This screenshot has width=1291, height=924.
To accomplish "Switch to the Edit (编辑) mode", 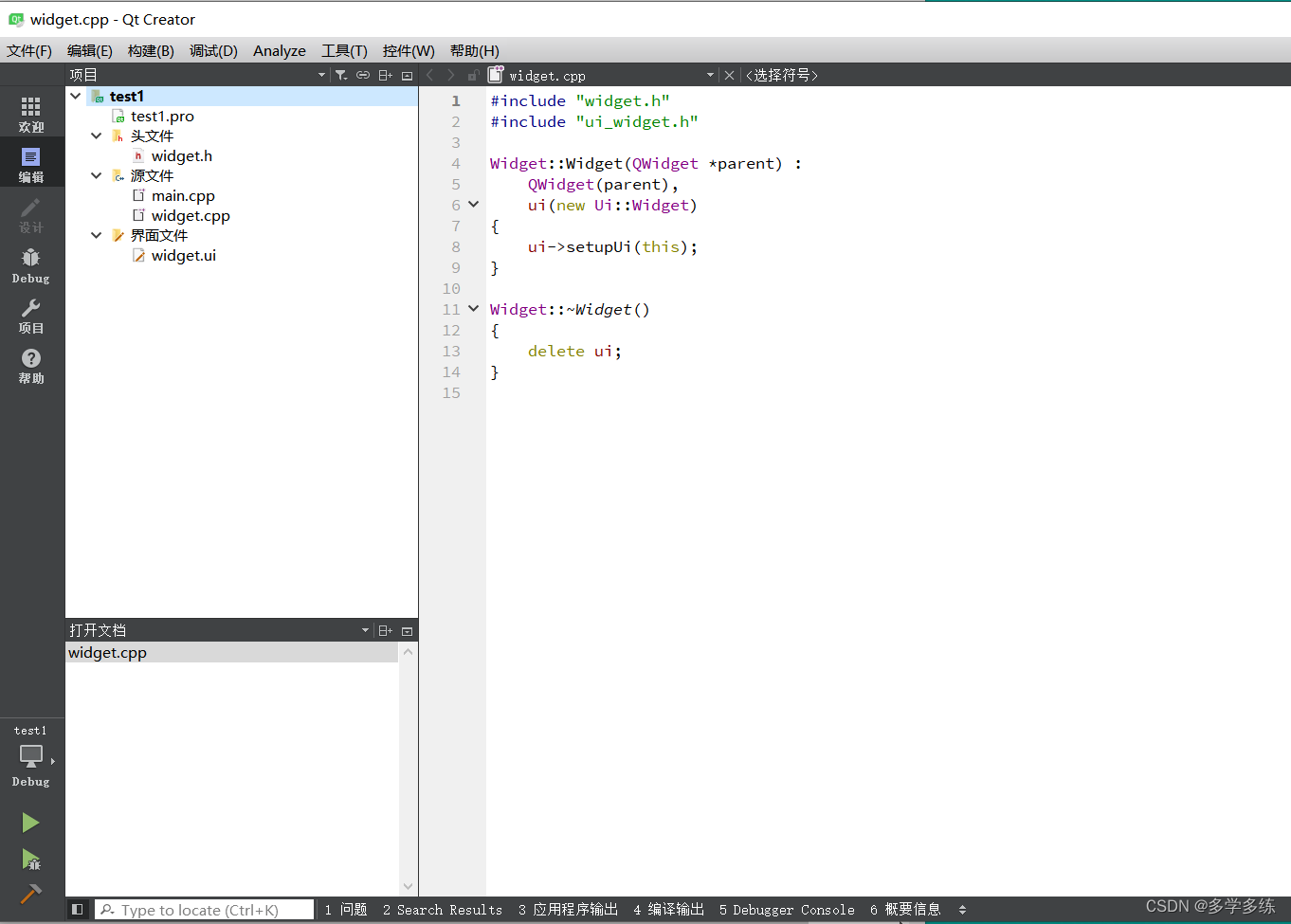I will click(31, 163).
